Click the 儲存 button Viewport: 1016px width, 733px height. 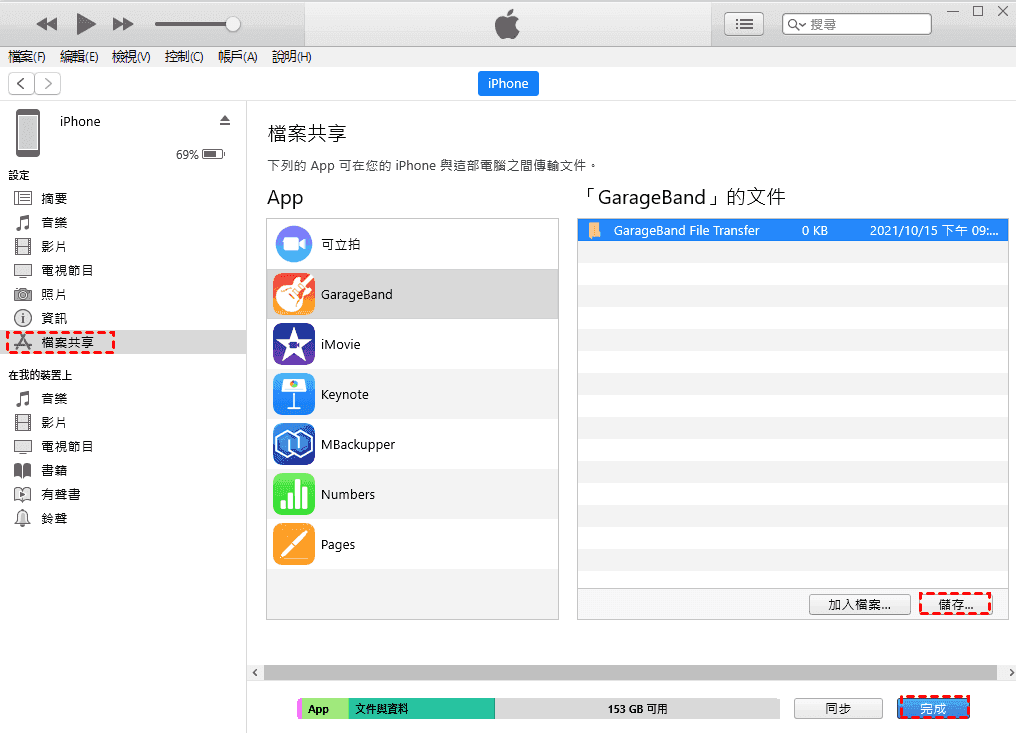pos(955,604)
